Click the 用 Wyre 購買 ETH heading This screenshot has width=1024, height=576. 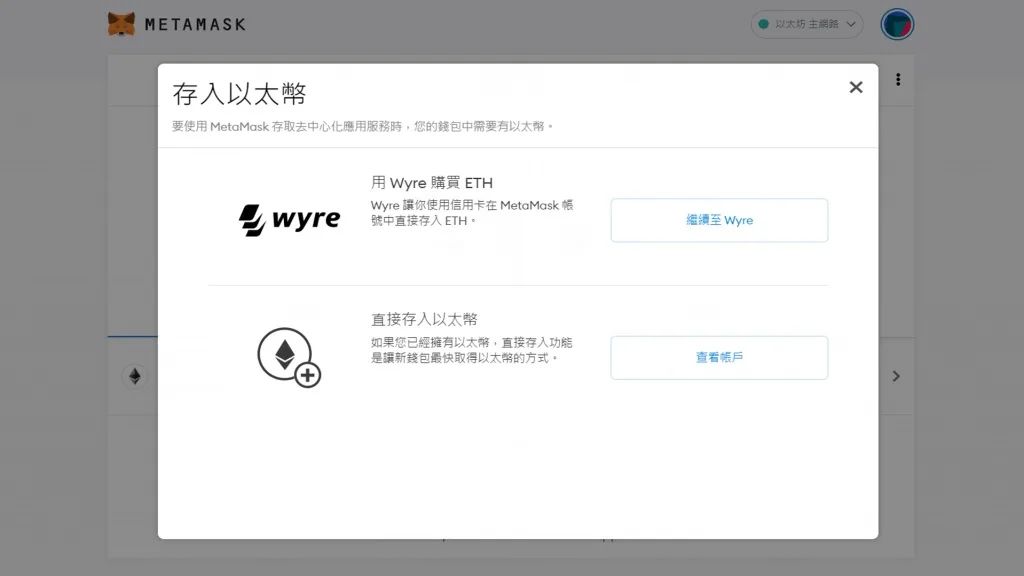[x=432, y=183]
